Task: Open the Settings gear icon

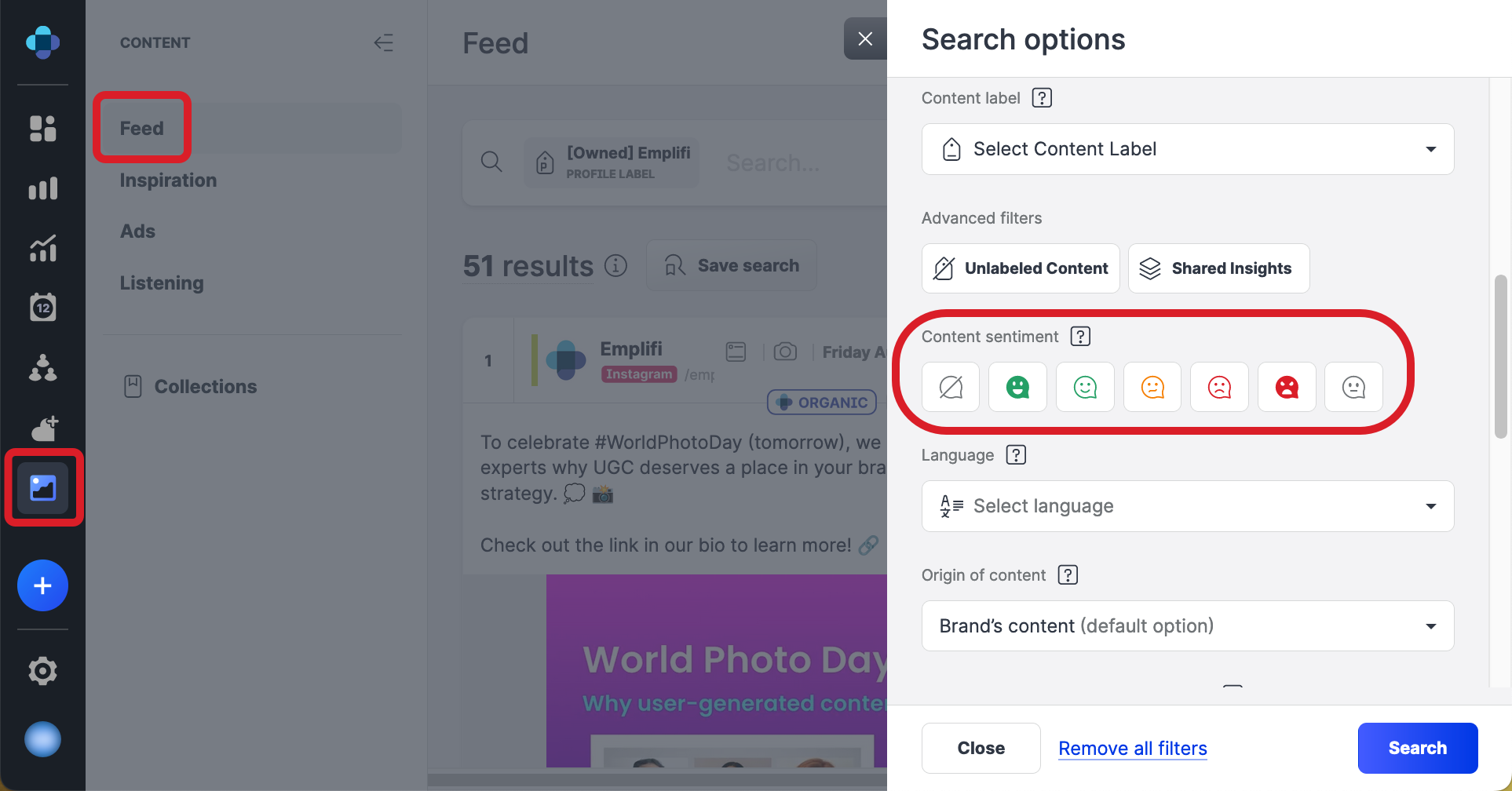Action: (x=43, y=671)
